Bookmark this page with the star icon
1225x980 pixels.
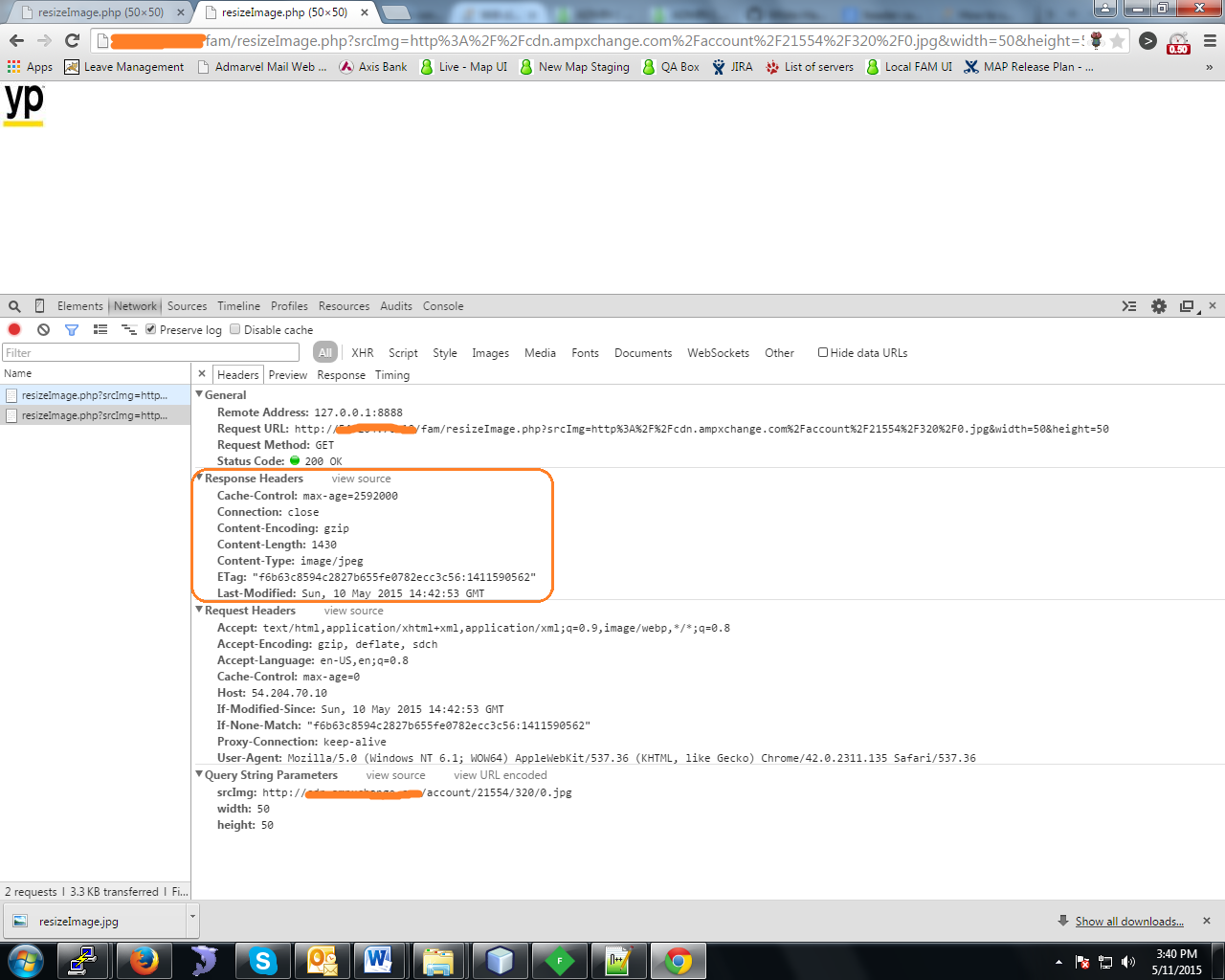tap(1116, 41)
